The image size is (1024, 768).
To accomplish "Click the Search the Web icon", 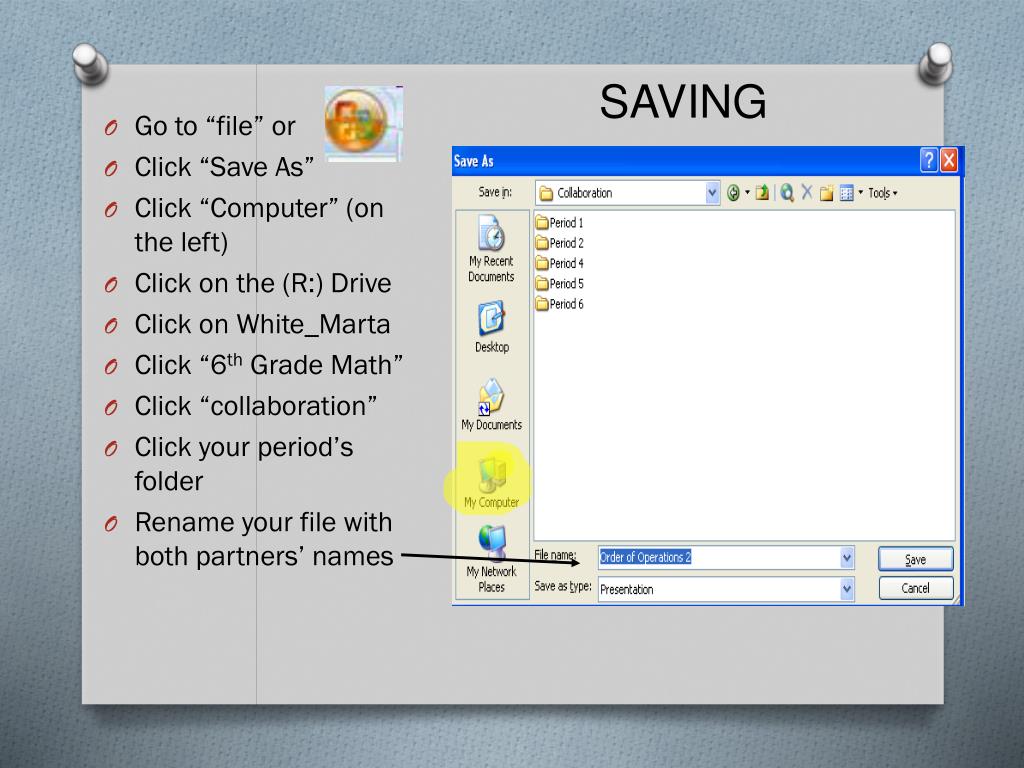I will tap(787, 193).
